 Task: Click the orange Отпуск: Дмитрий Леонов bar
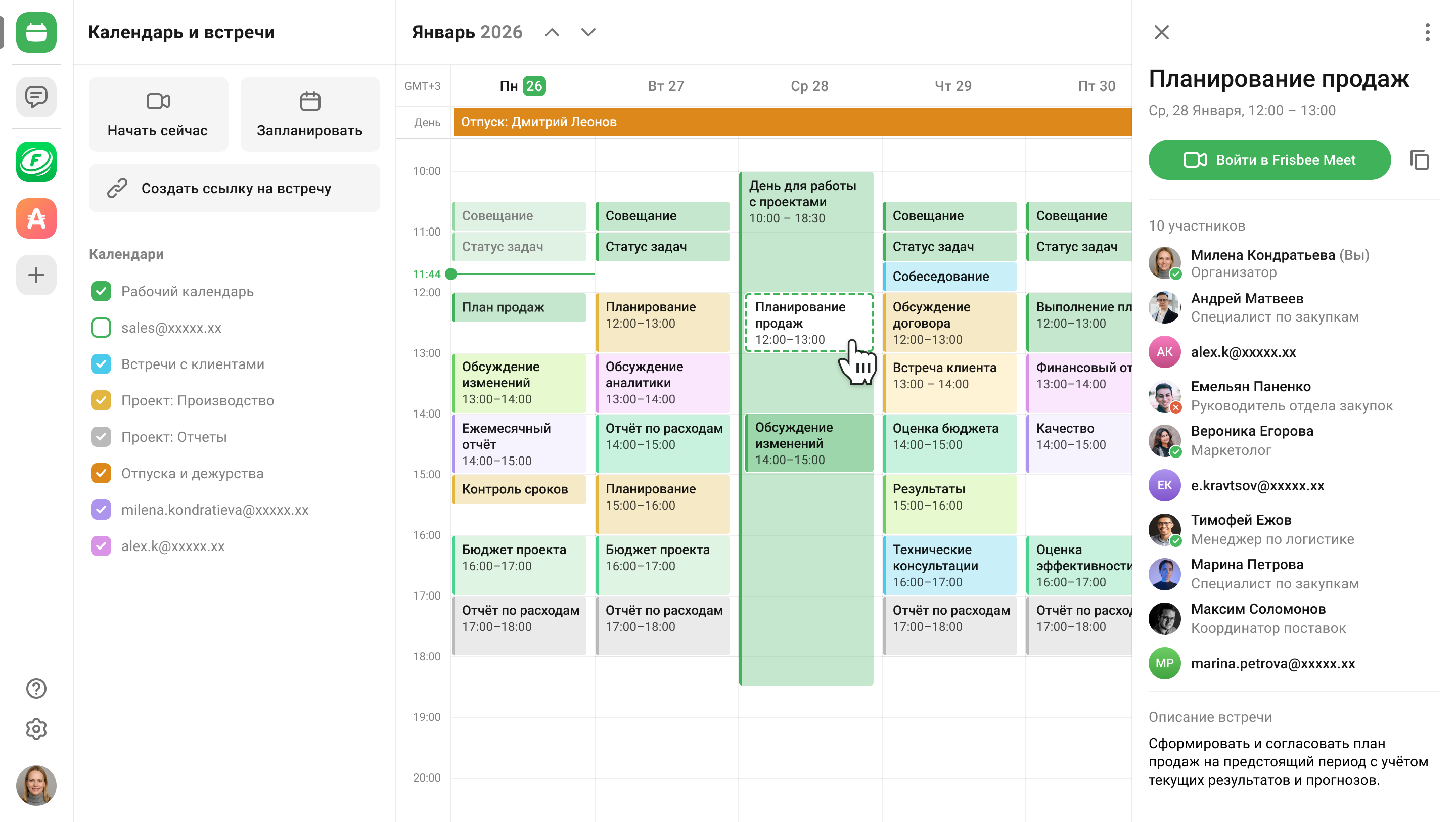792,122
